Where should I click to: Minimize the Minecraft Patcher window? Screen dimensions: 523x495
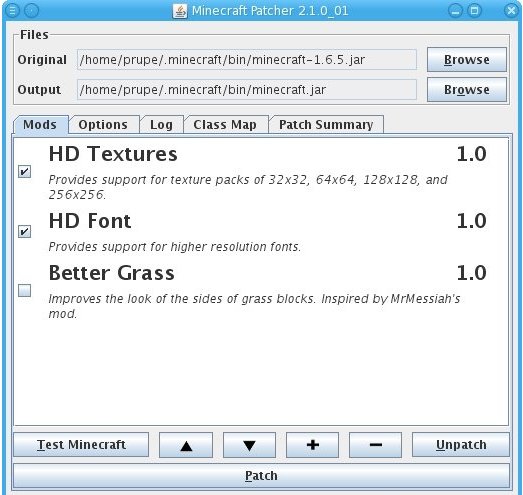[x=455, y=11]
